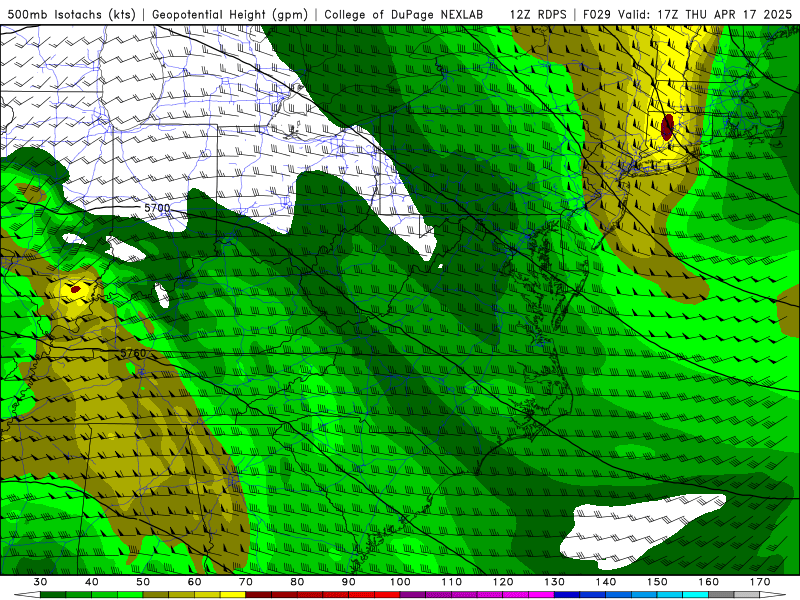This screenshot has height=600, width=800.
Task: Click the legend label 50
Action: [143, 582]
